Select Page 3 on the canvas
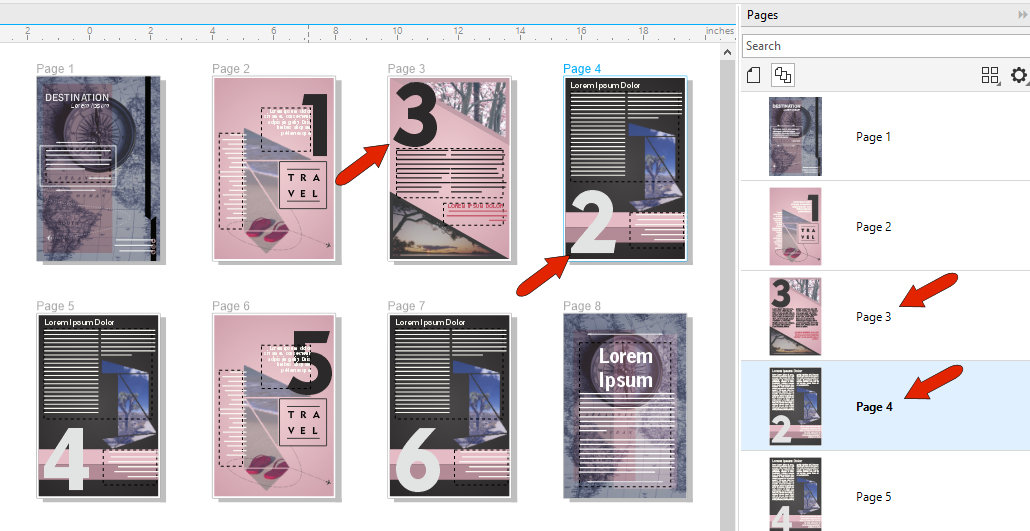This screenshot has width=1030, height=531. pos(449,169)
